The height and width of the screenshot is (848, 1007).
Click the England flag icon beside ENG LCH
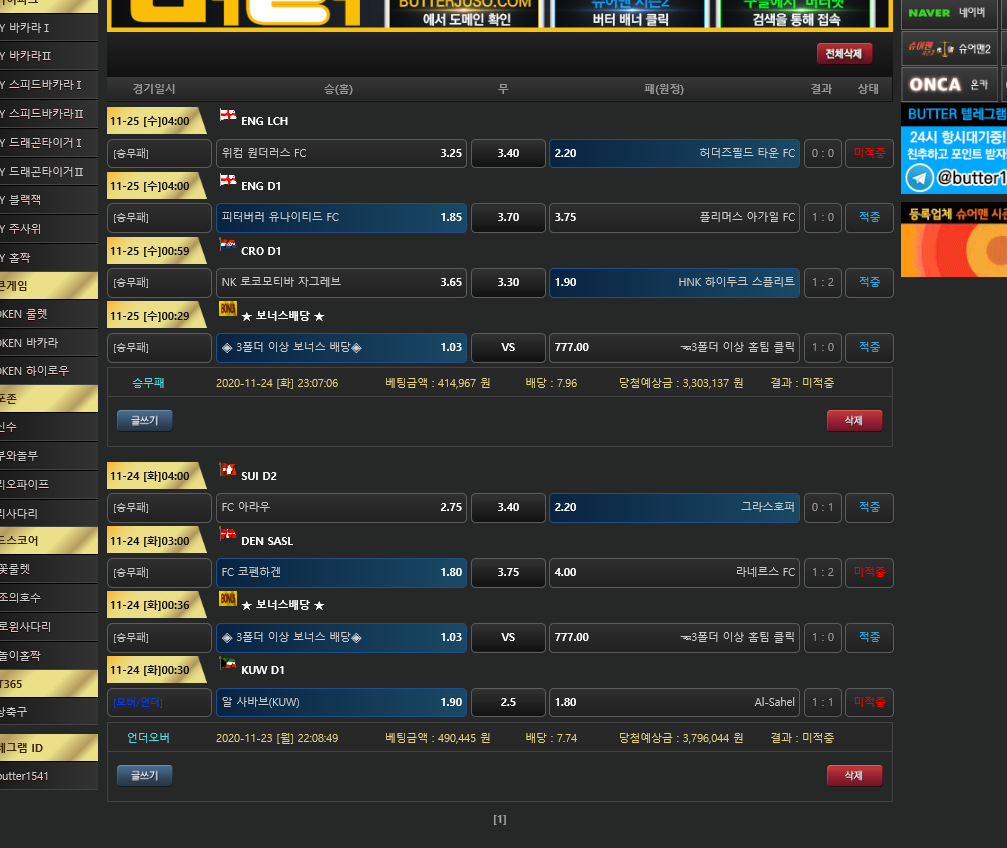pyautogui.click(x=228, y=116)
